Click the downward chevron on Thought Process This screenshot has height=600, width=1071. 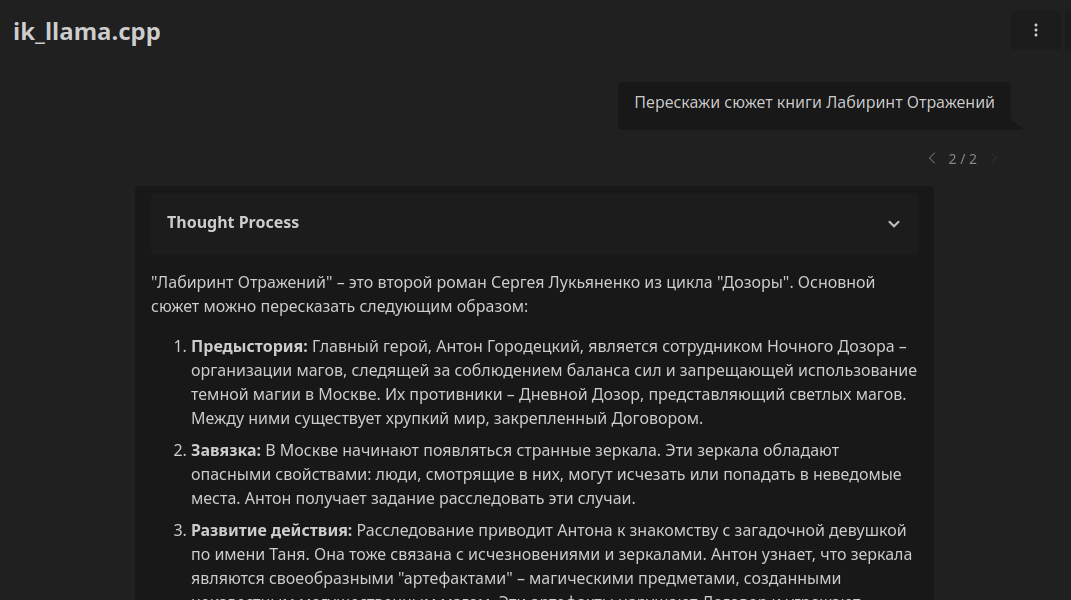893,224
